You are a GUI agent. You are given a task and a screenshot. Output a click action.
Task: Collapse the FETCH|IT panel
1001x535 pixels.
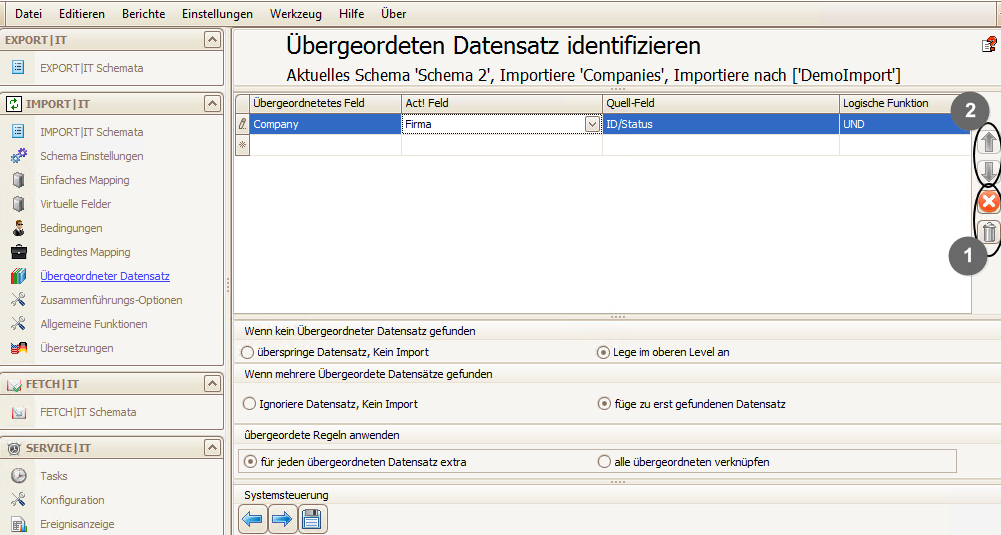tap(212, 383)
